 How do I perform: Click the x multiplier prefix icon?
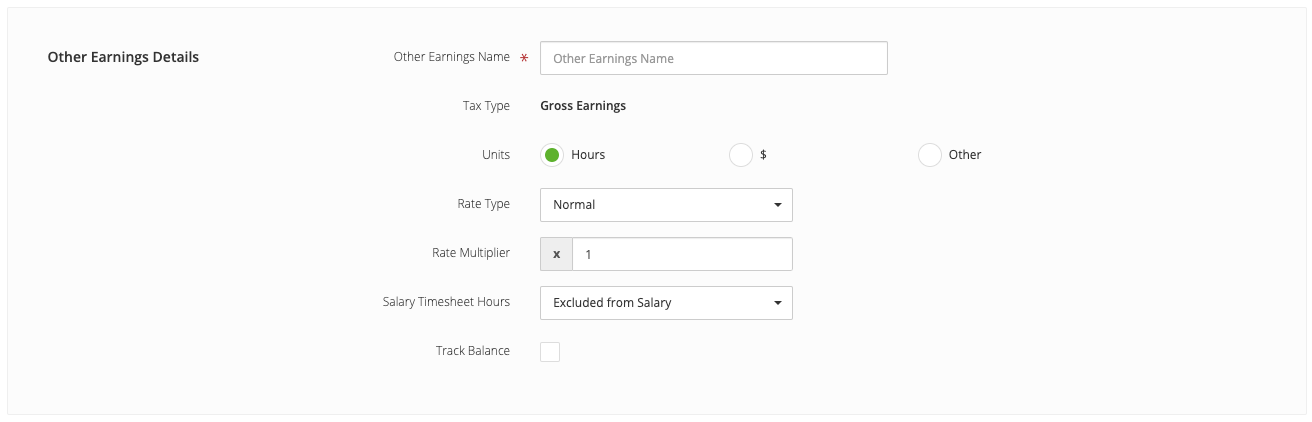click(556, 254)
